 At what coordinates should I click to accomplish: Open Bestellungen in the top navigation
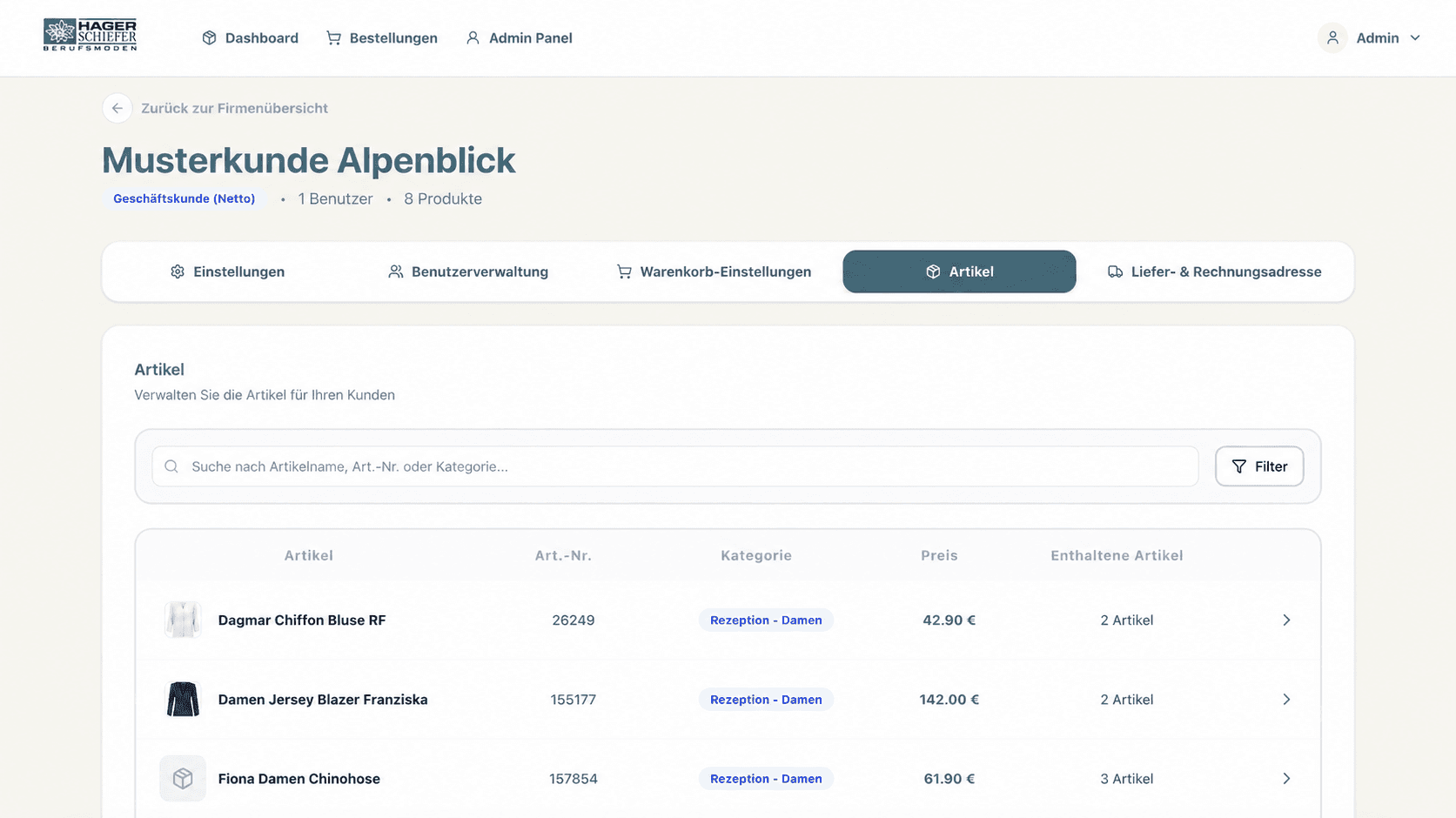click(x=382, y=38)
